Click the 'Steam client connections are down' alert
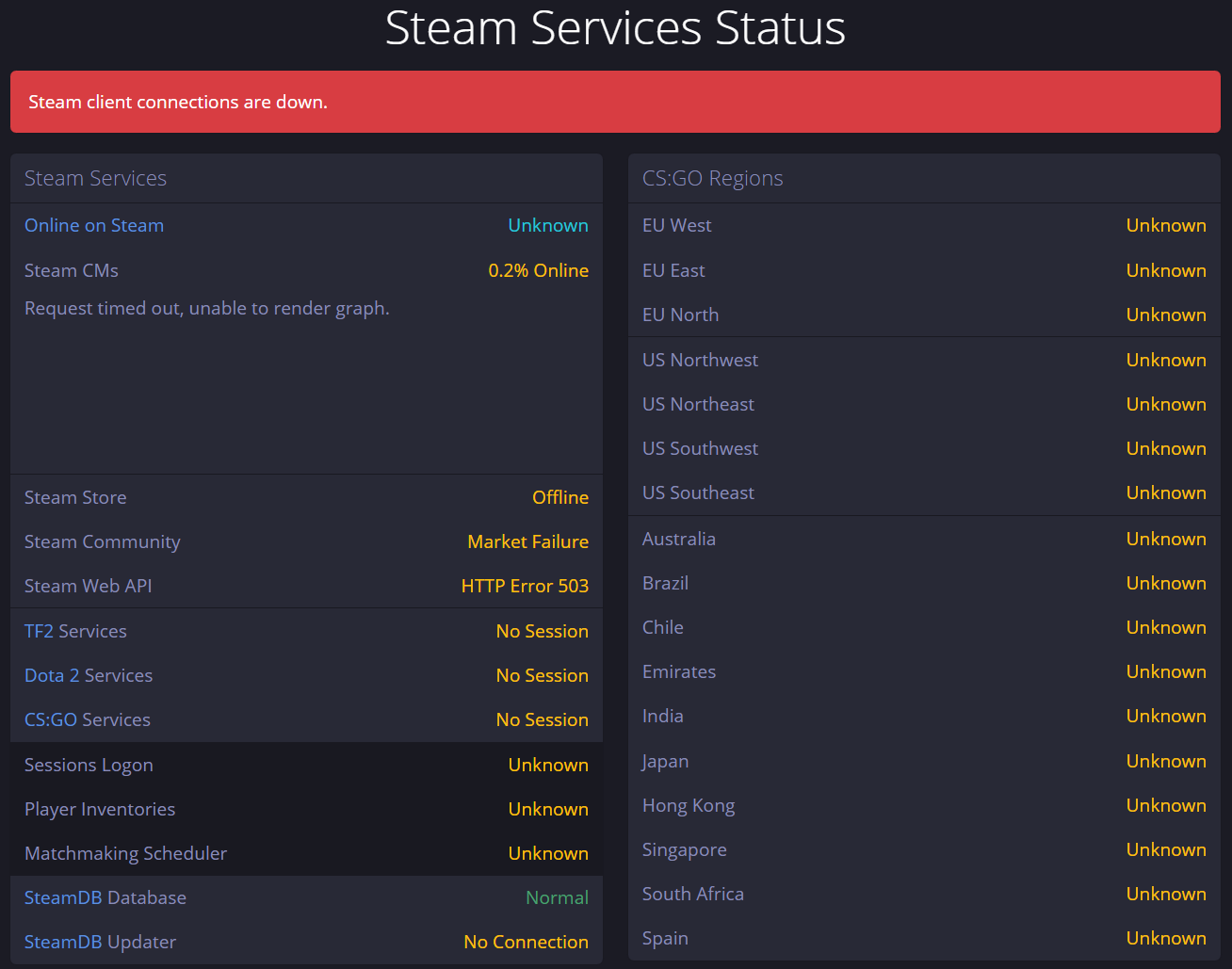Viewport: 1232px width, 969px height. [x=615, y=102]
